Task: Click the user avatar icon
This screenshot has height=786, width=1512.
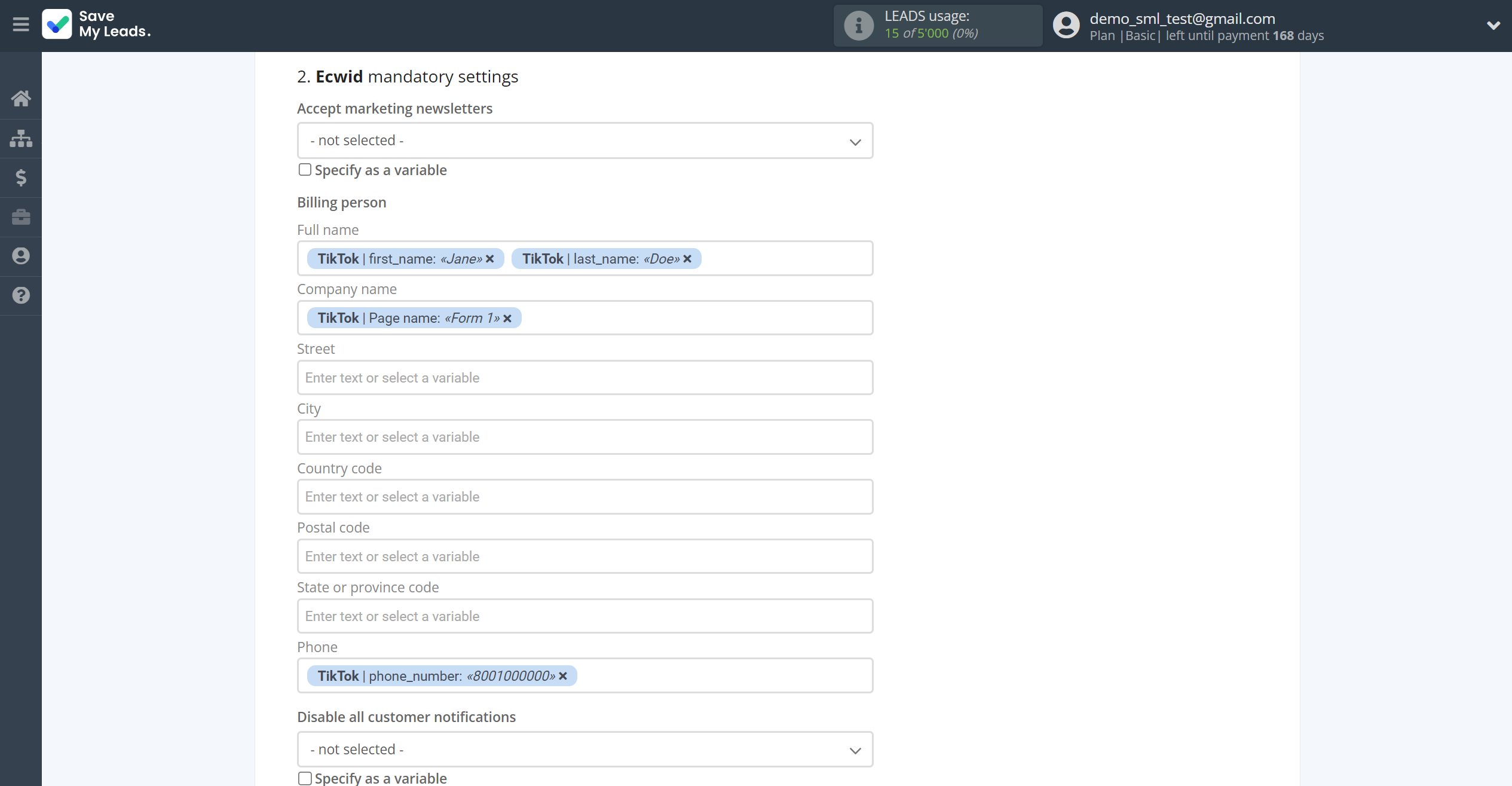Action: point(1066,26)
